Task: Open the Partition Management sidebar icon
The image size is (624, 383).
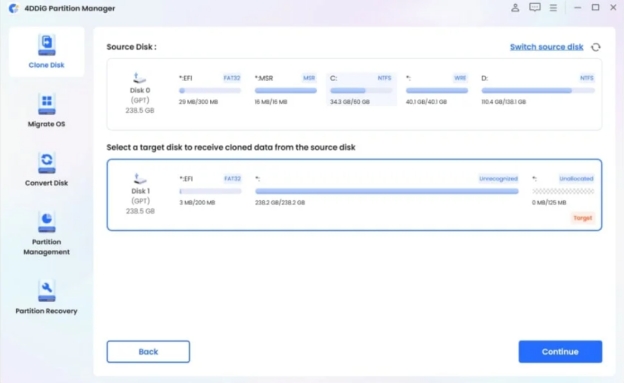Action: [47, 222]
